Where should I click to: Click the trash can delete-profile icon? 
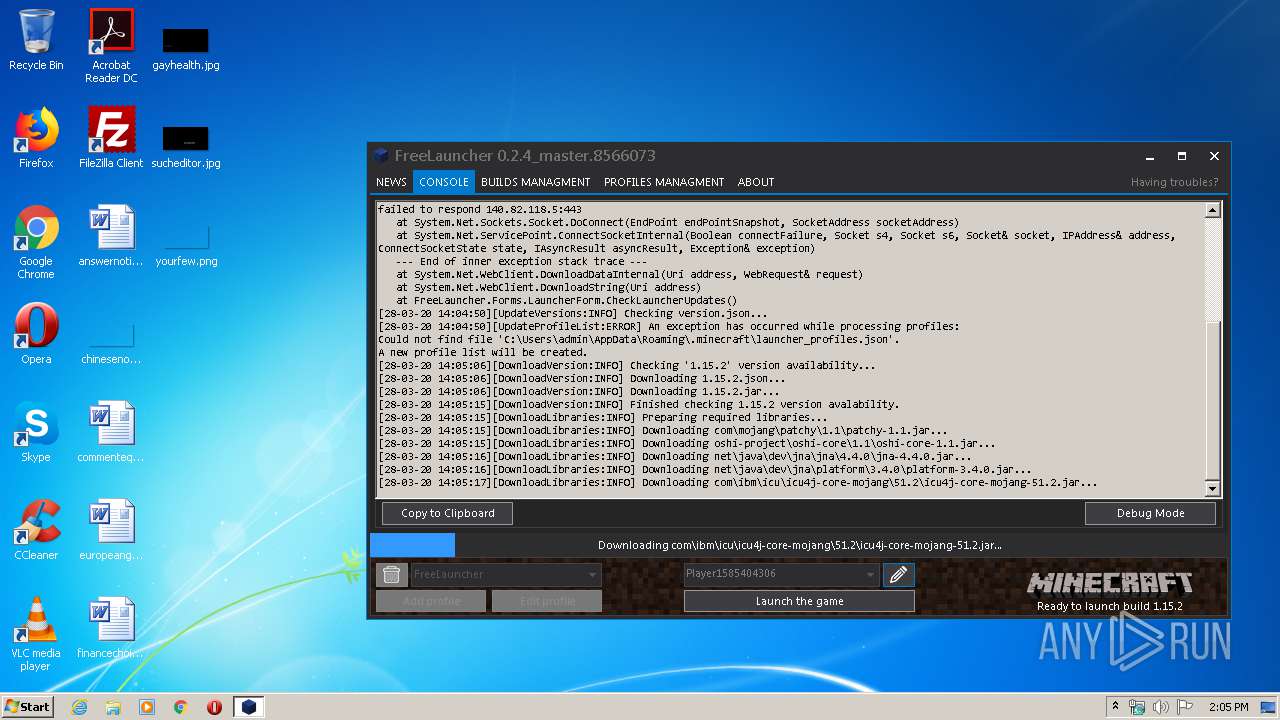pos(391,574)
